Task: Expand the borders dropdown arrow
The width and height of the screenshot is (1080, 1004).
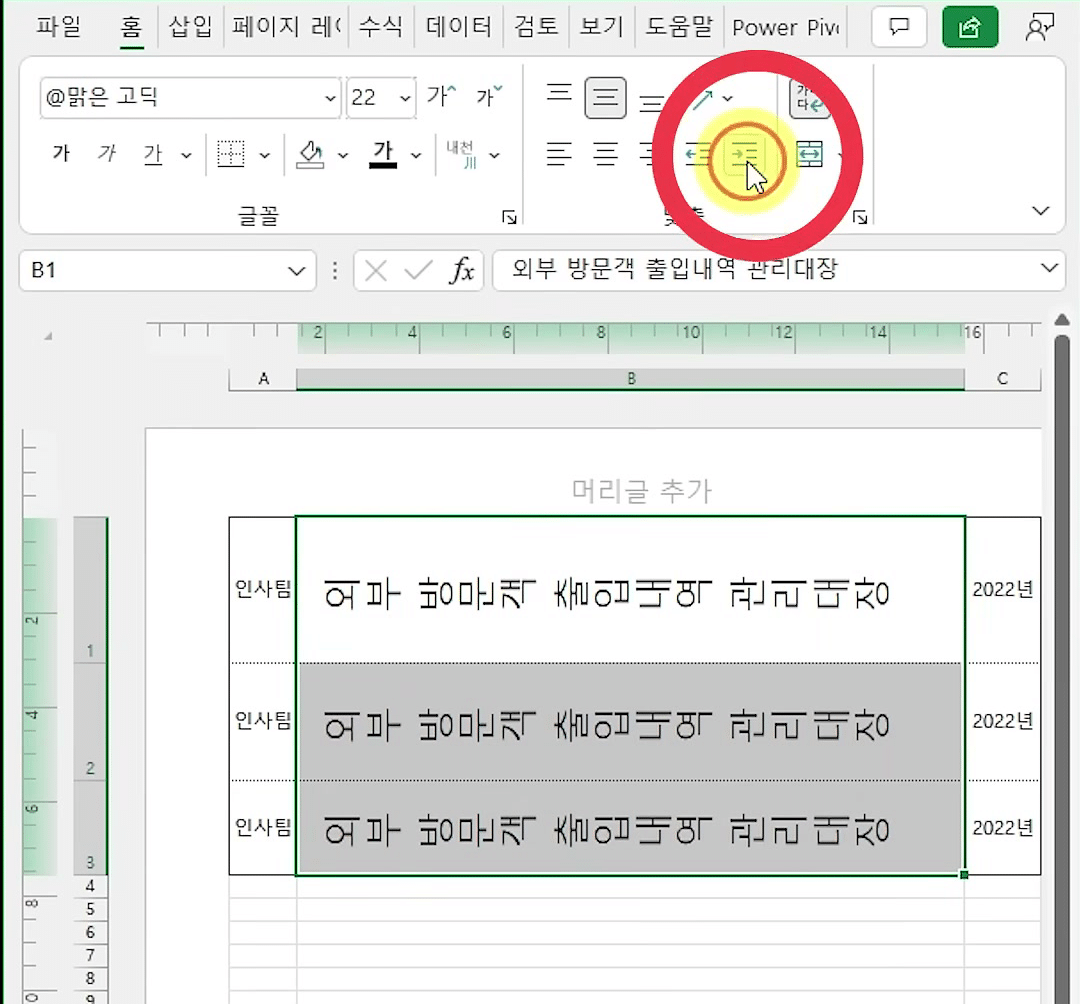Action: [264, 156]
